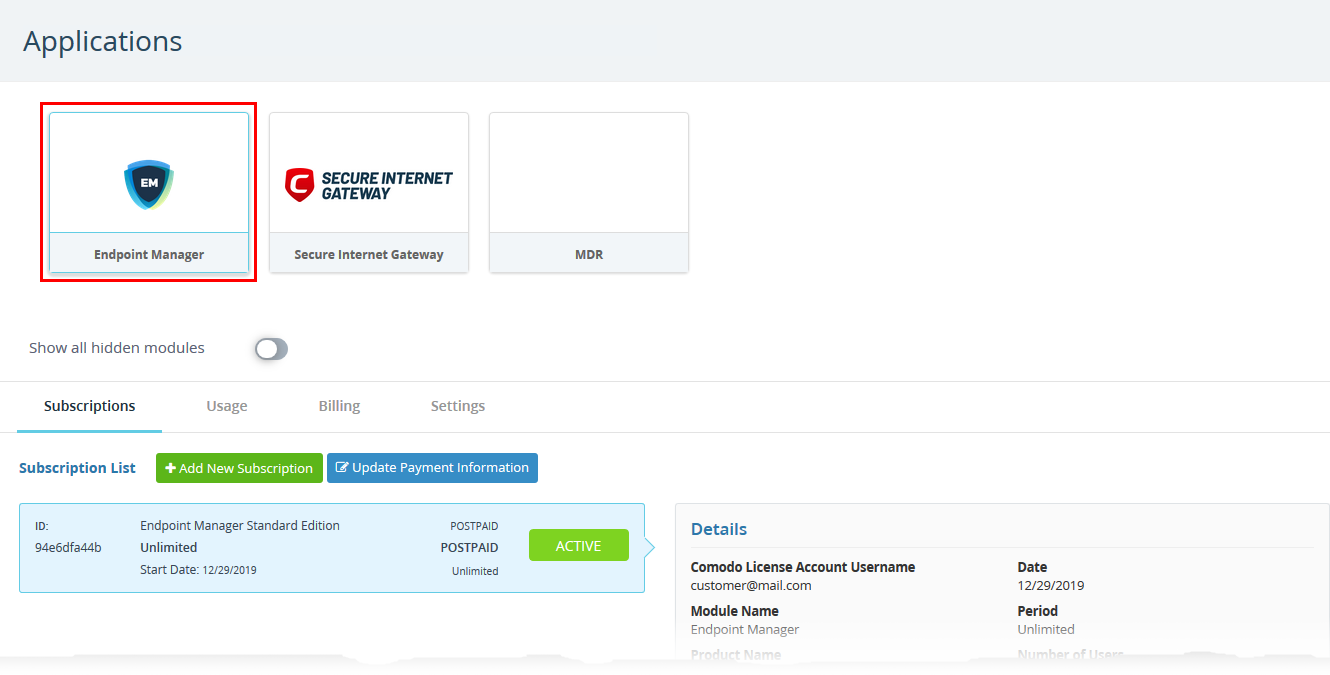Click the Date value 12/29/2019 in Details
This screenshot has width=1330, height=675.
(x=1051, y=586)
